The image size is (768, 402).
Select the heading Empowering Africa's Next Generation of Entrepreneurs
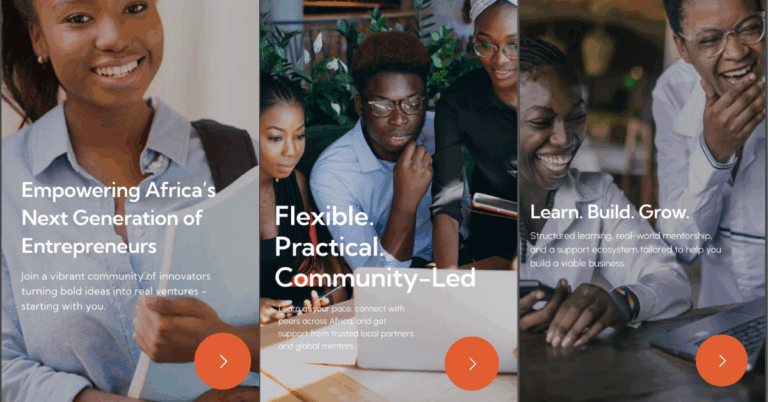click(119, 217)
